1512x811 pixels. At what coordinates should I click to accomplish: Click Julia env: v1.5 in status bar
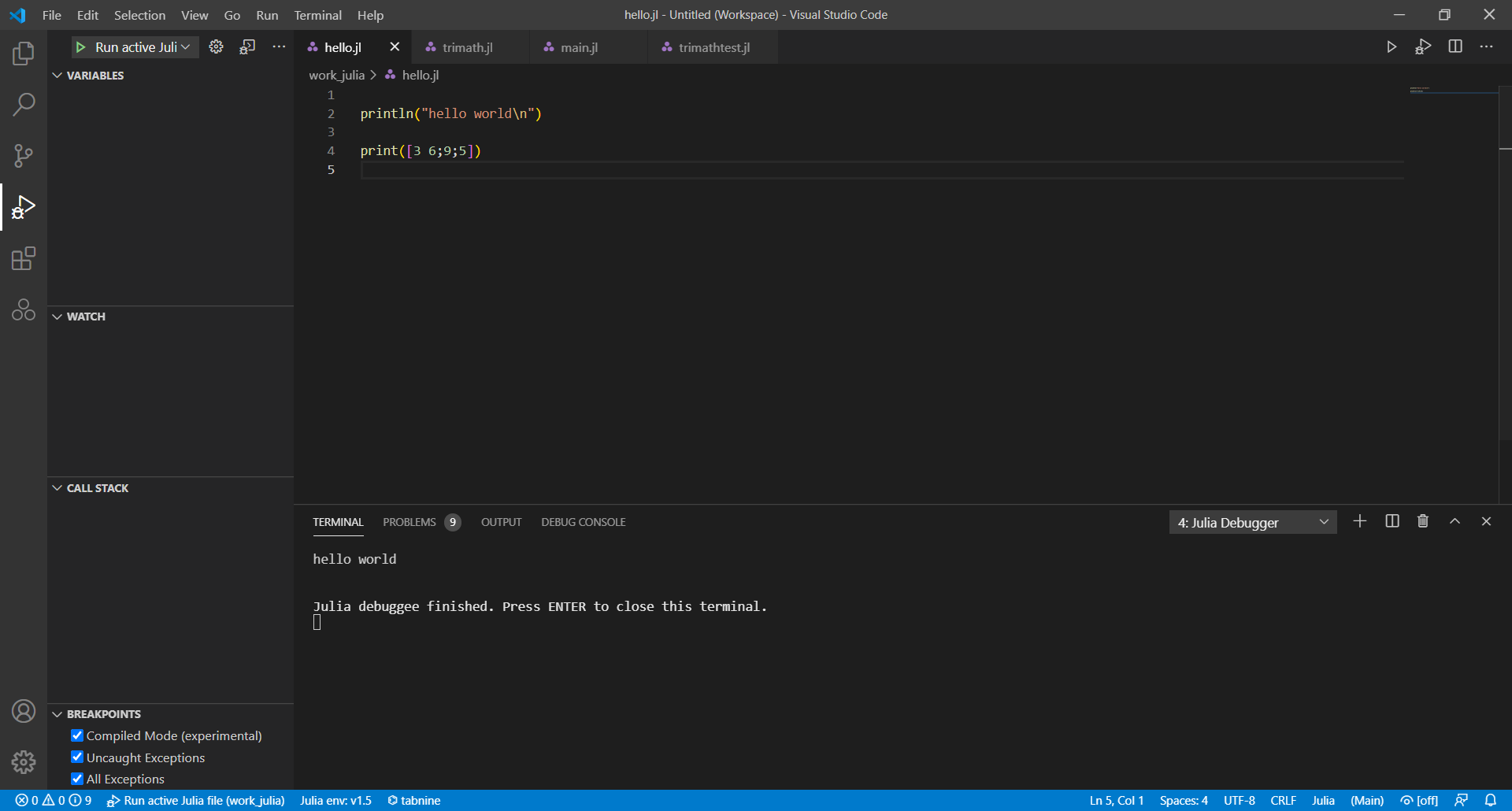coord(335,800)
